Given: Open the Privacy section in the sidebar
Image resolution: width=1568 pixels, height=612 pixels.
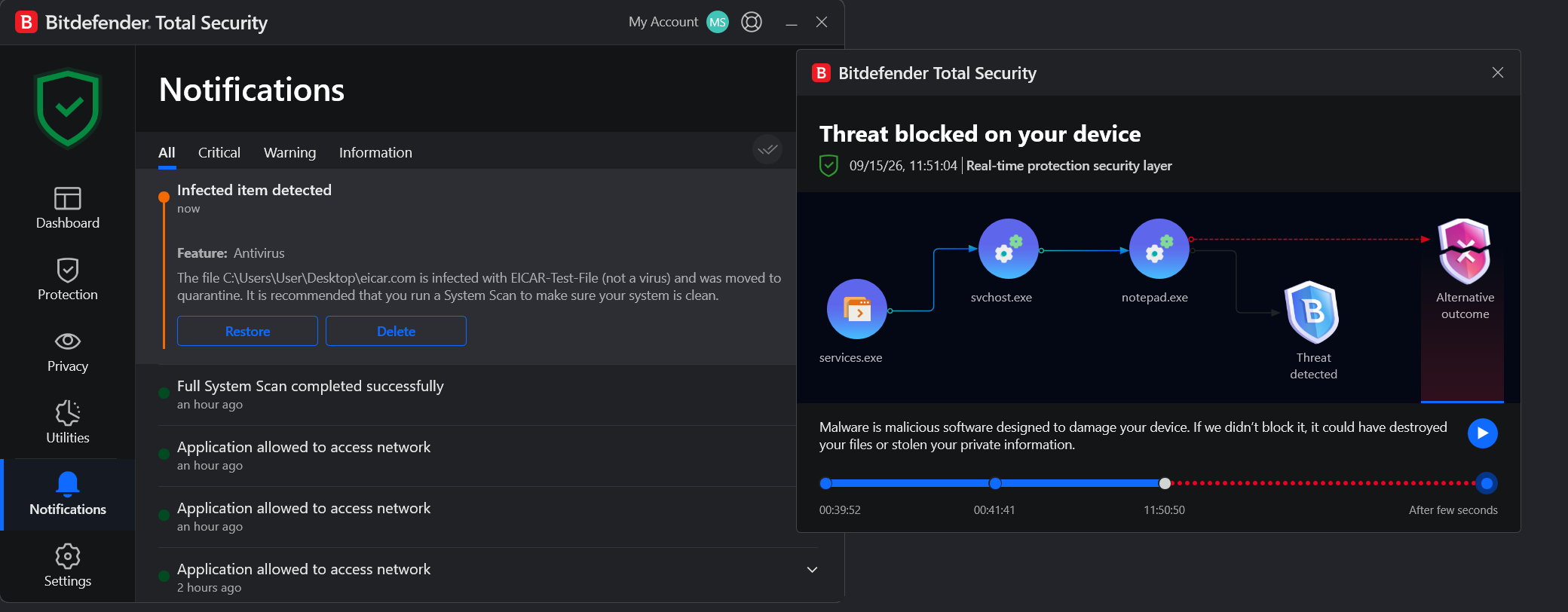Looking at the screenshot, I should [x=68, y=351].
